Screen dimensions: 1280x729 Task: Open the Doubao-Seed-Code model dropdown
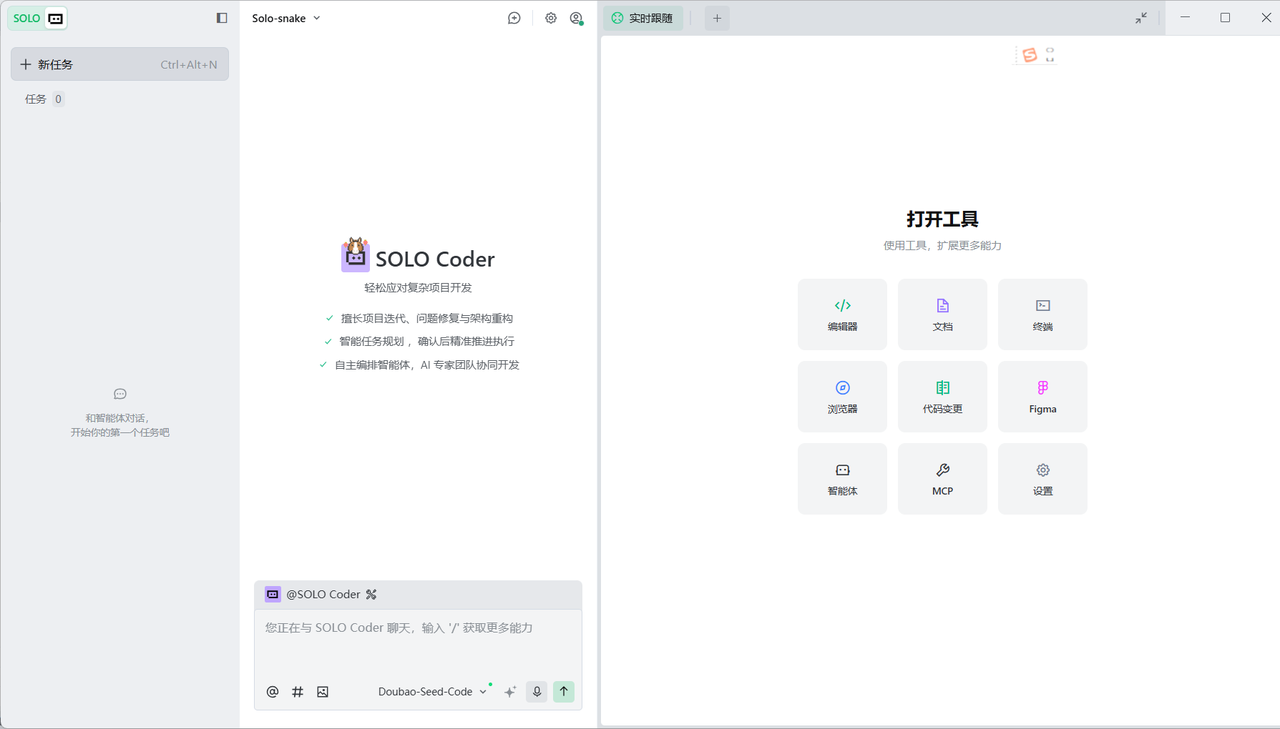[432, 691]
